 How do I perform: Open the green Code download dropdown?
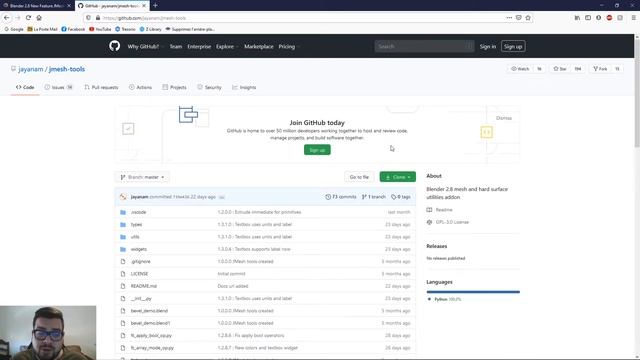coord(398,177)
